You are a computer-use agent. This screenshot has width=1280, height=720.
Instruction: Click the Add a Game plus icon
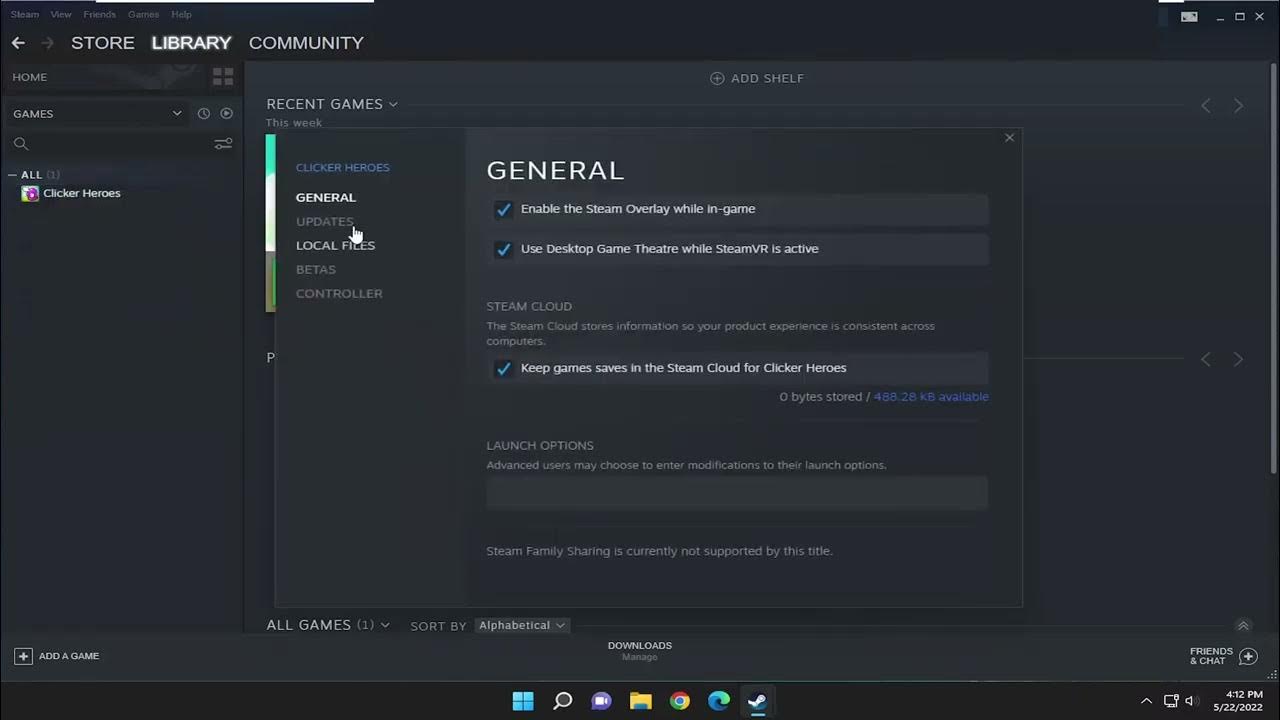pos(23,656)
